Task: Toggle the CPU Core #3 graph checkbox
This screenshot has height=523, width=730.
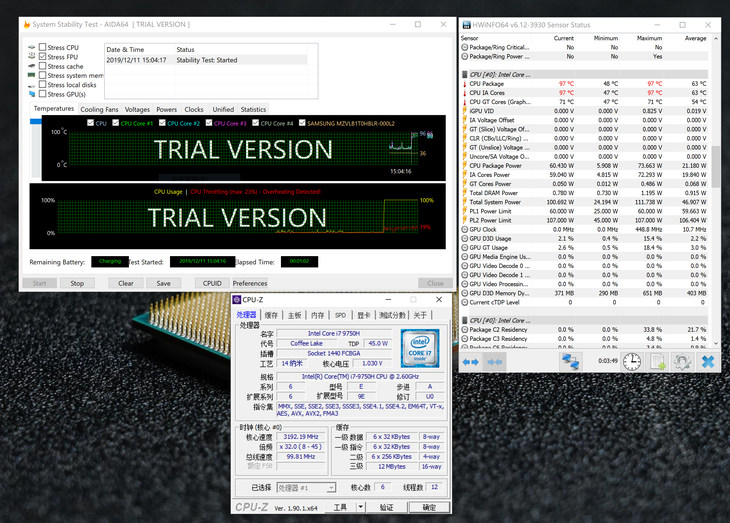Action: tap(209, 123)
